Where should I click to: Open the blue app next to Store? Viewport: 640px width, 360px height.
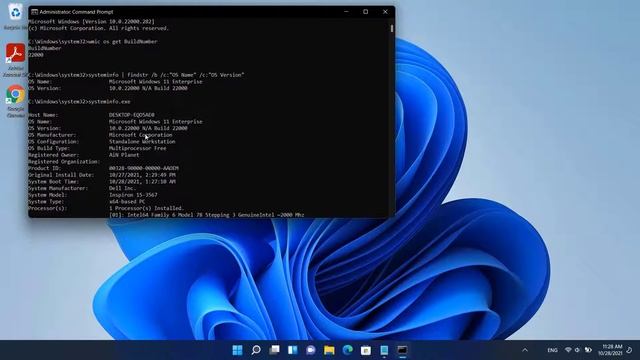(x=384, y=350)
